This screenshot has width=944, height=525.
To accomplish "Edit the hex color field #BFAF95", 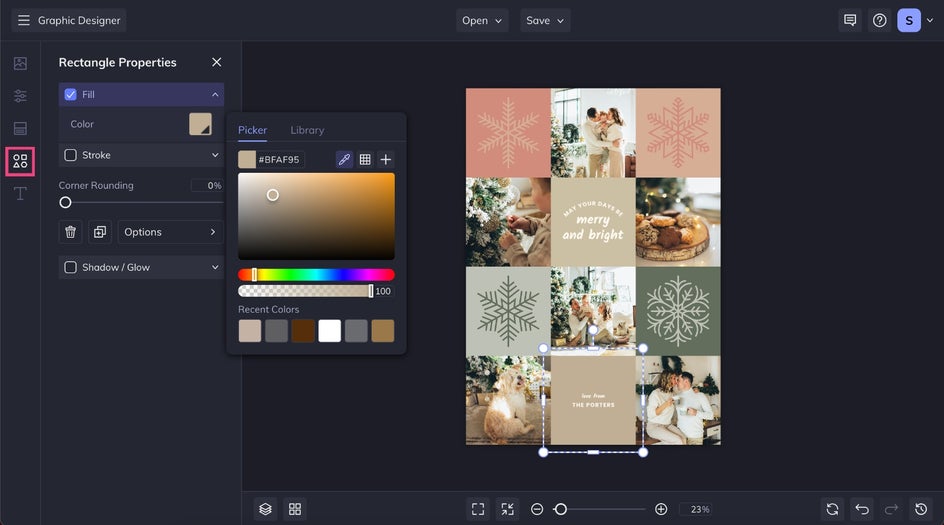I will [279, 160].
